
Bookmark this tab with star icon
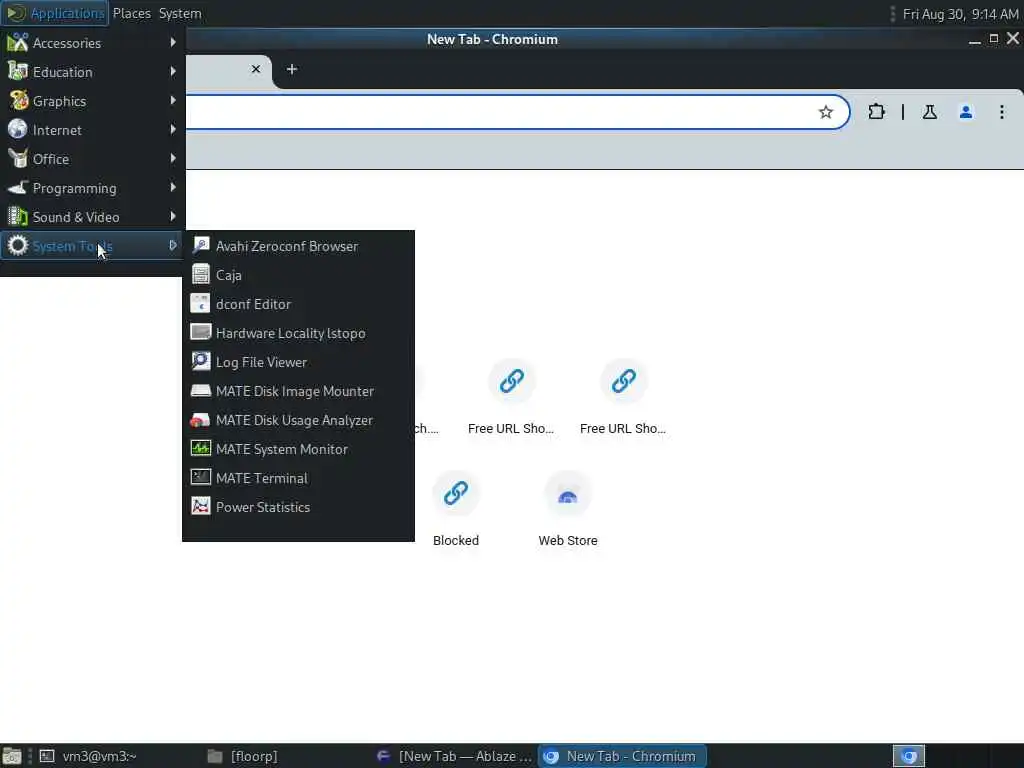825,112
